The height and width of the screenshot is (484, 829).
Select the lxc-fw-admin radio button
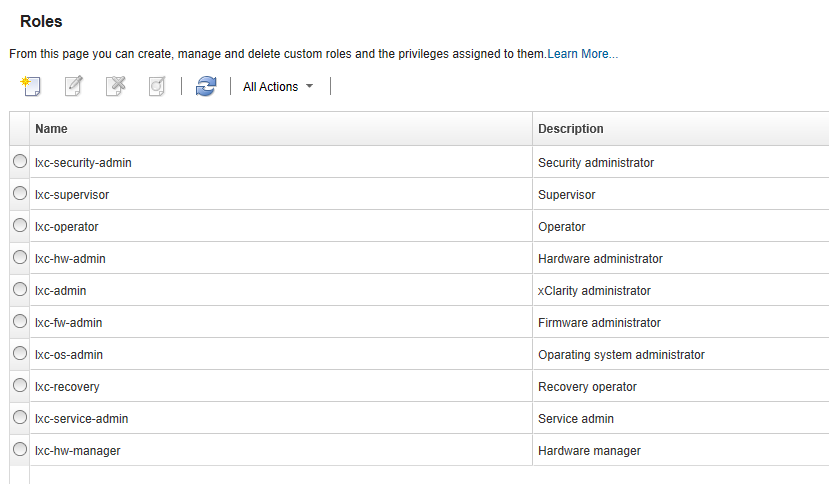pos(20,322)
